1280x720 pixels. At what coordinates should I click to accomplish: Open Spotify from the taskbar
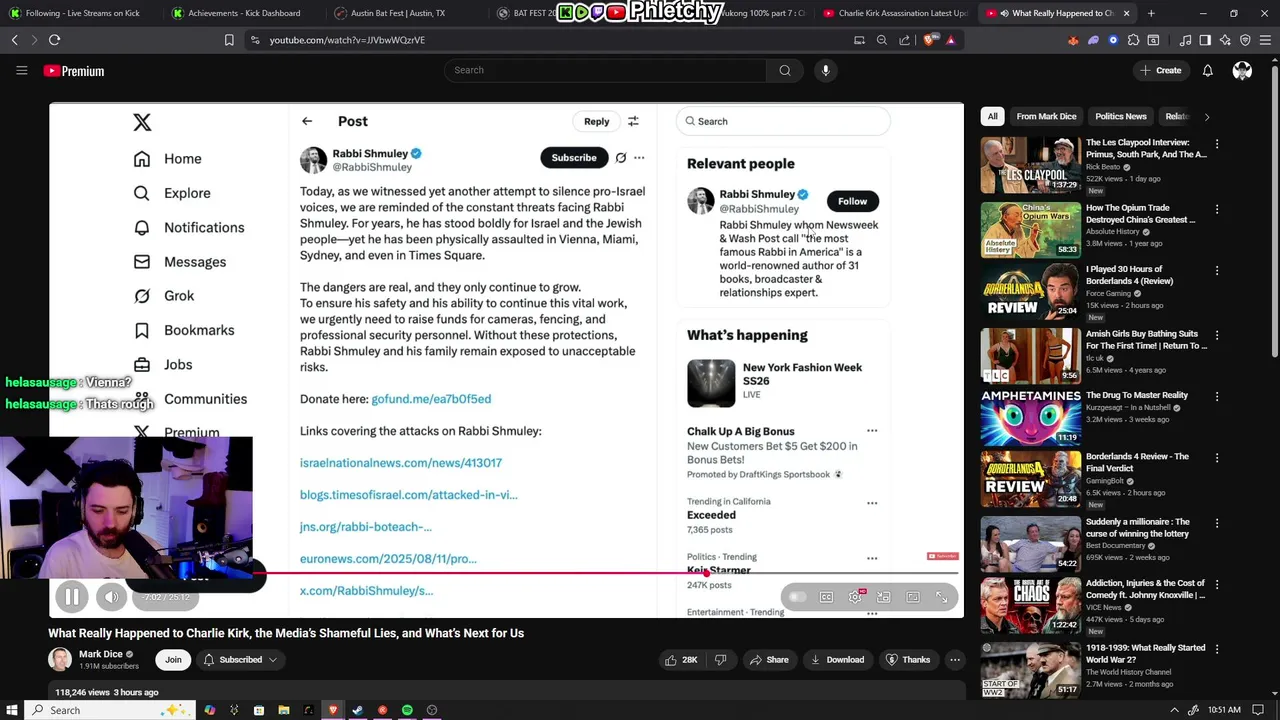tap(407, 710)
